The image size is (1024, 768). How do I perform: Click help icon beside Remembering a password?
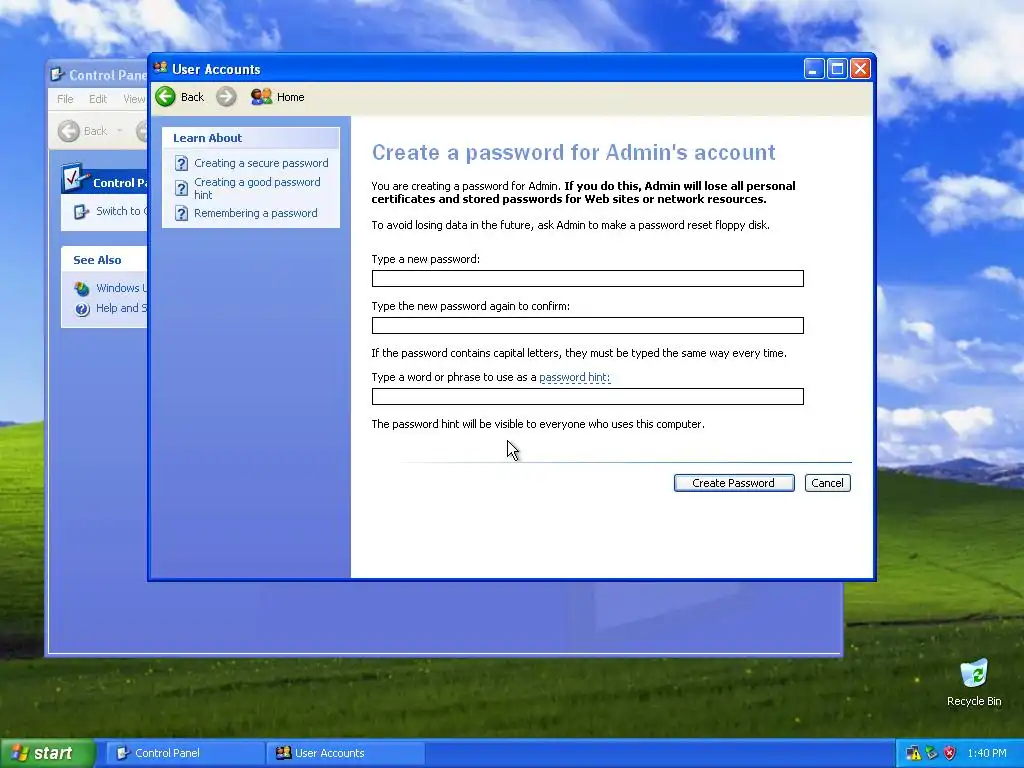[x=182, y=214]
